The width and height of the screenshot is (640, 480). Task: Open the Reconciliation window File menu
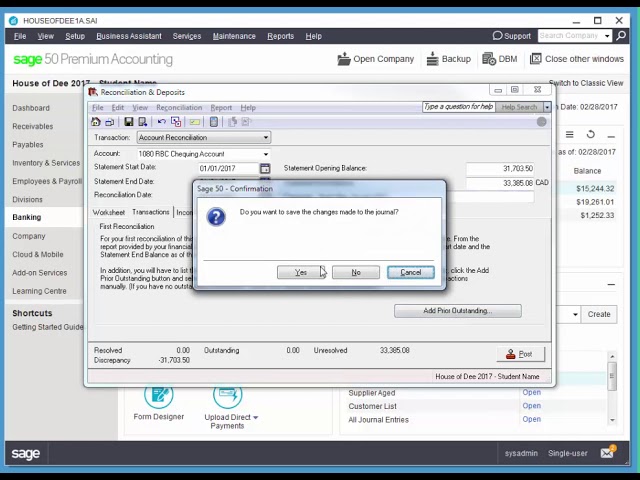click(x=98, y=108)
